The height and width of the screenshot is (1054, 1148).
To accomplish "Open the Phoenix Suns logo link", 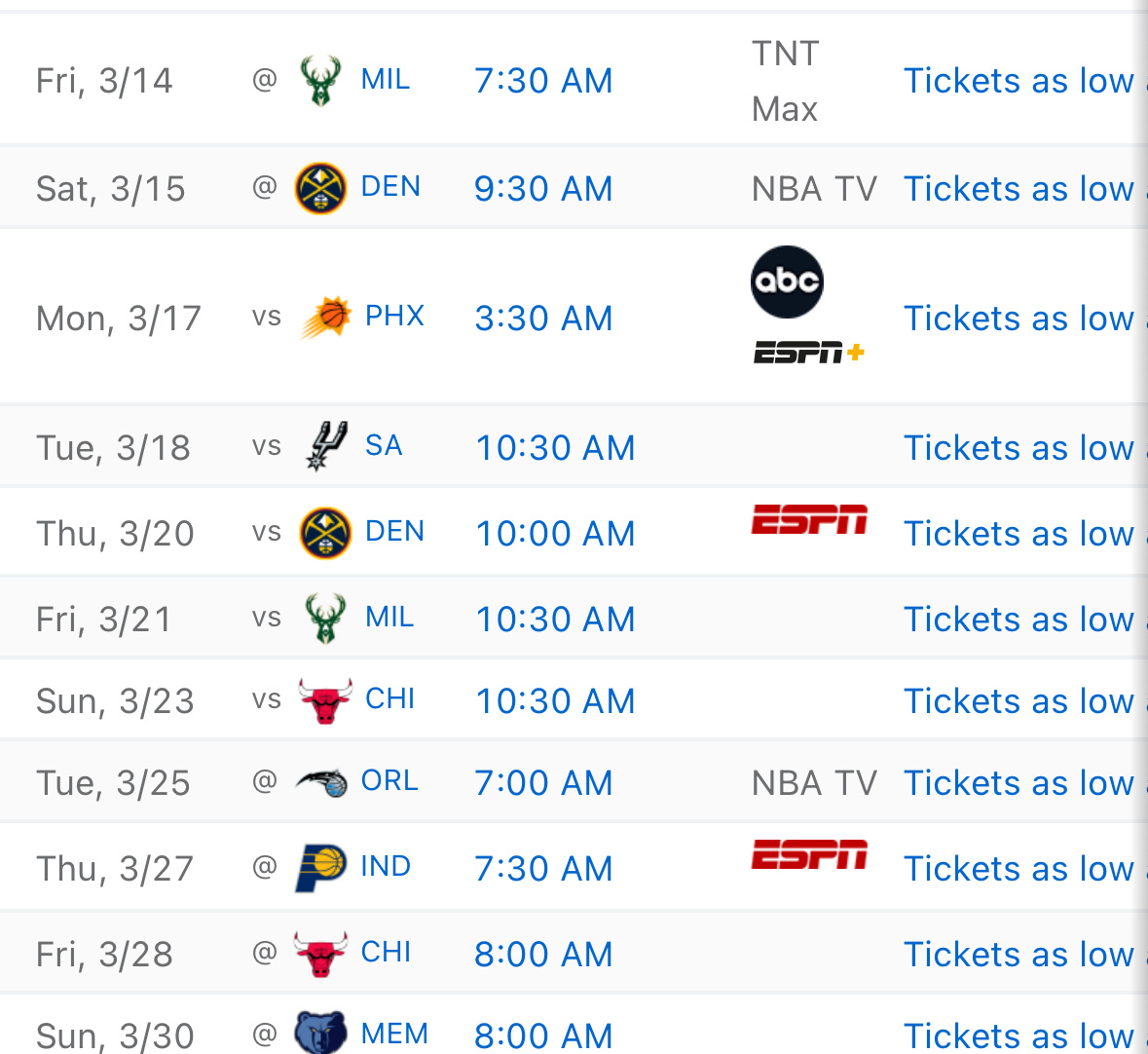I will pyautogui.click(x=326, y=318).
